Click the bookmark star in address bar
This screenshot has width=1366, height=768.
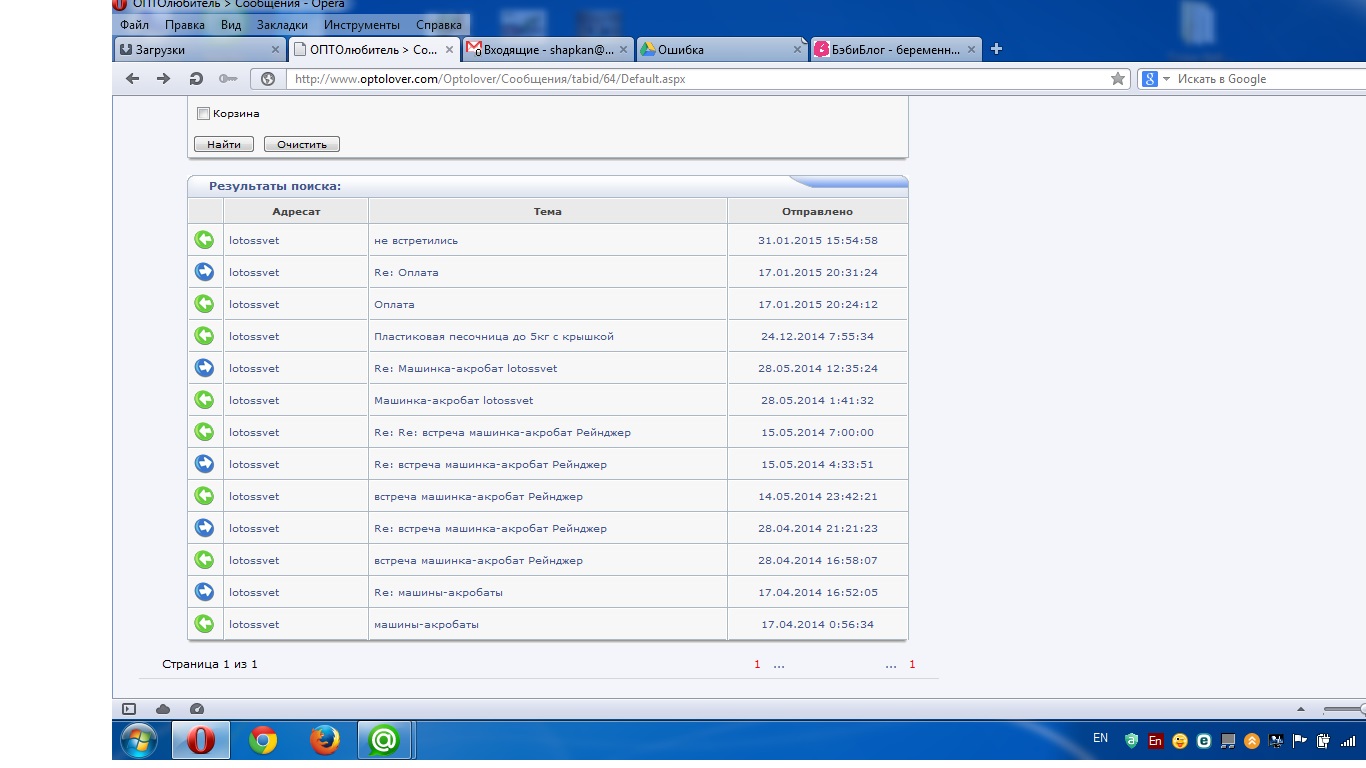[x=1118, y=79]
